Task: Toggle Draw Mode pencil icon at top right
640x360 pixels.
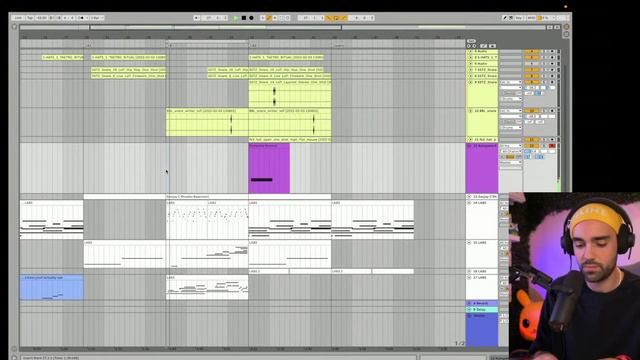Action: point(505,18)
